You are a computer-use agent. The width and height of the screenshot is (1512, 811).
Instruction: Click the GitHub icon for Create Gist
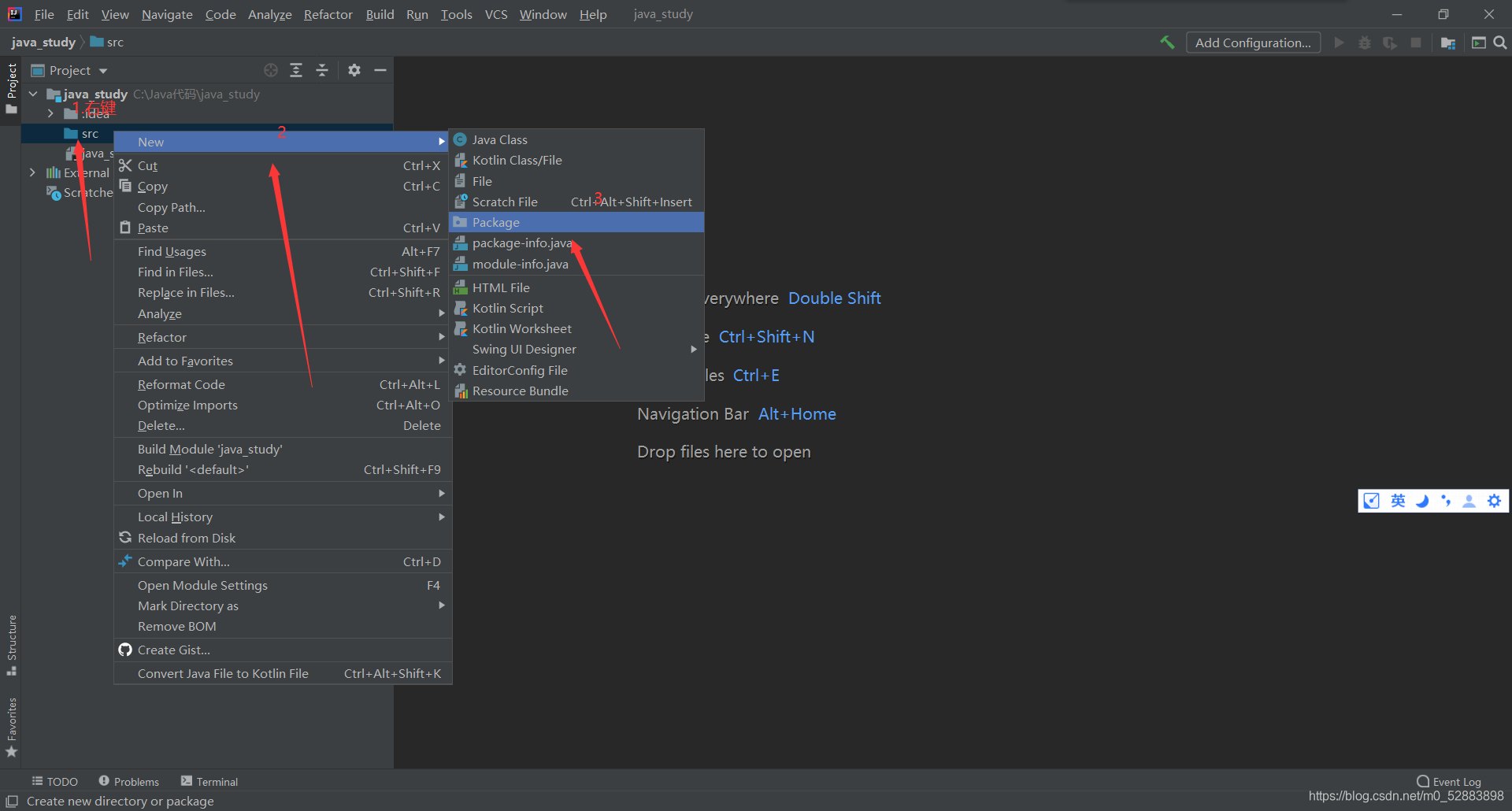coord(125,650)
